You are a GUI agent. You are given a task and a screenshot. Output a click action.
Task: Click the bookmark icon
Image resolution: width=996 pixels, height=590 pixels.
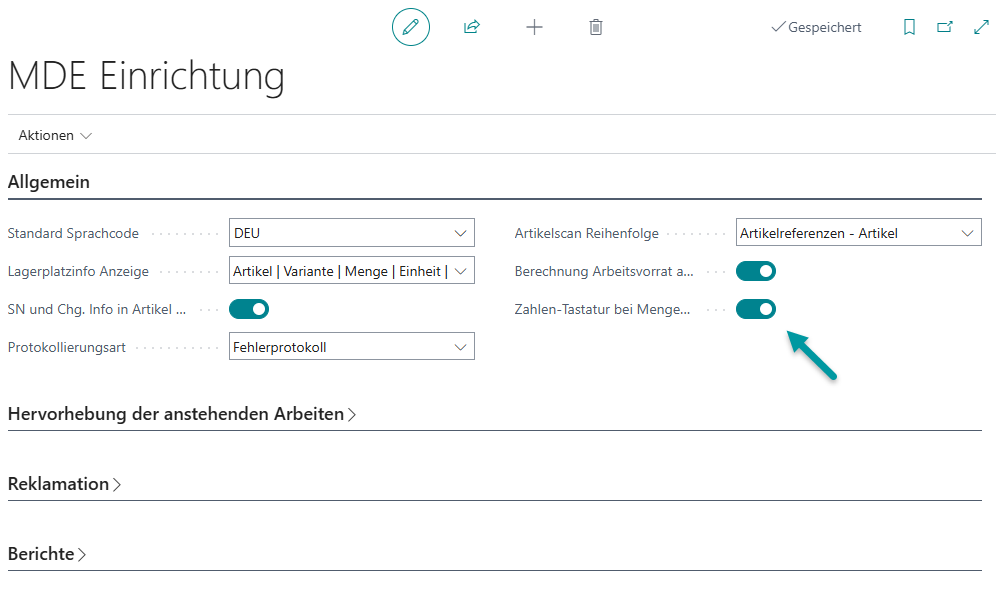click(x=909, y=27)
